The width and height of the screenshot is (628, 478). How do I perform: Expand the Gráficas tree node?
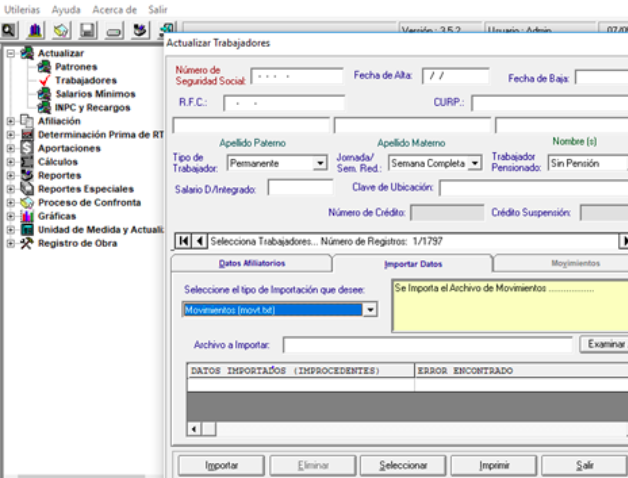pyautogui.click(x=11, y=216)
